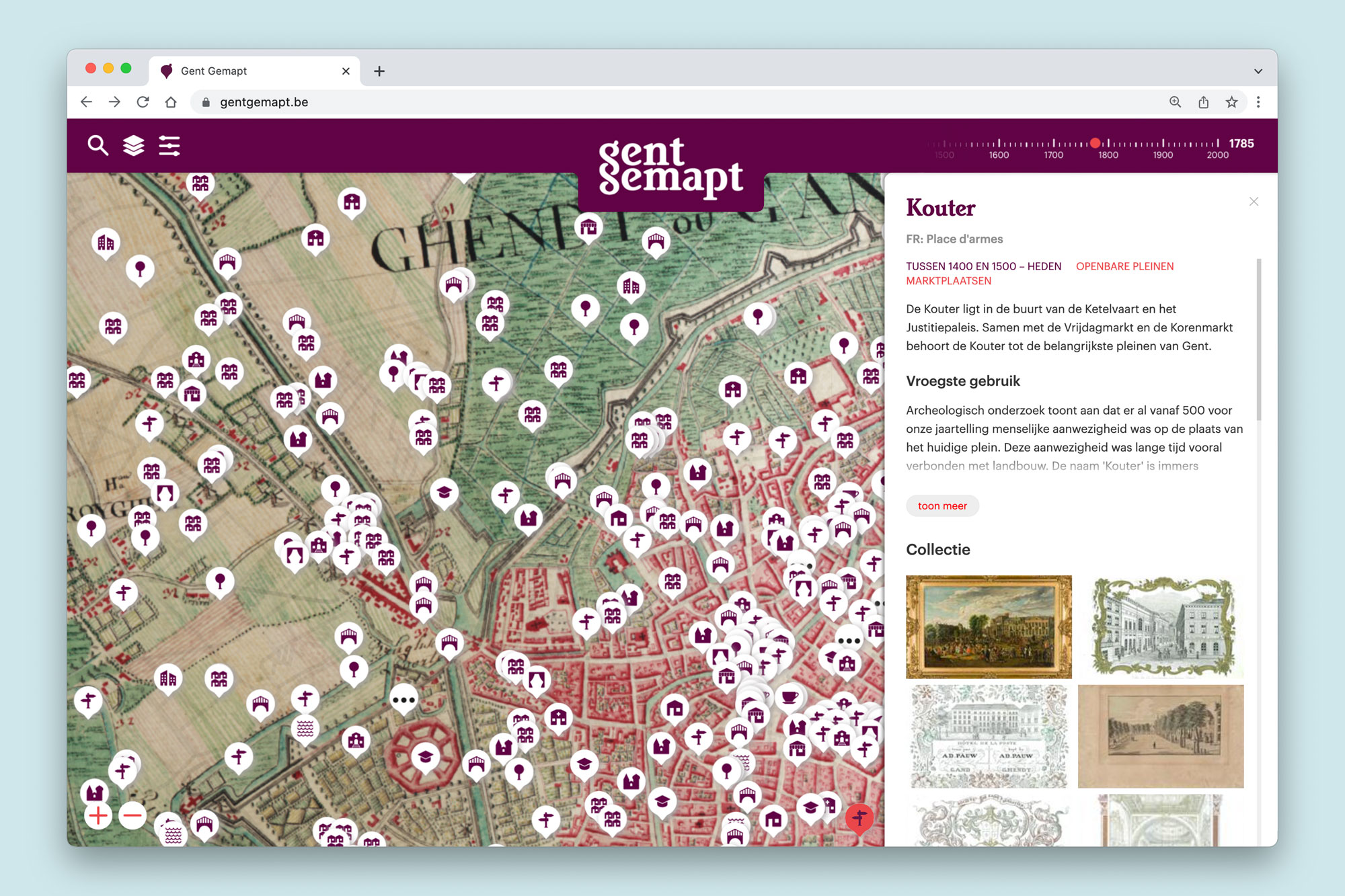This screenshot has height=896, width=1345.
Task: Open the filter settings icon
Action: [169, 145]
